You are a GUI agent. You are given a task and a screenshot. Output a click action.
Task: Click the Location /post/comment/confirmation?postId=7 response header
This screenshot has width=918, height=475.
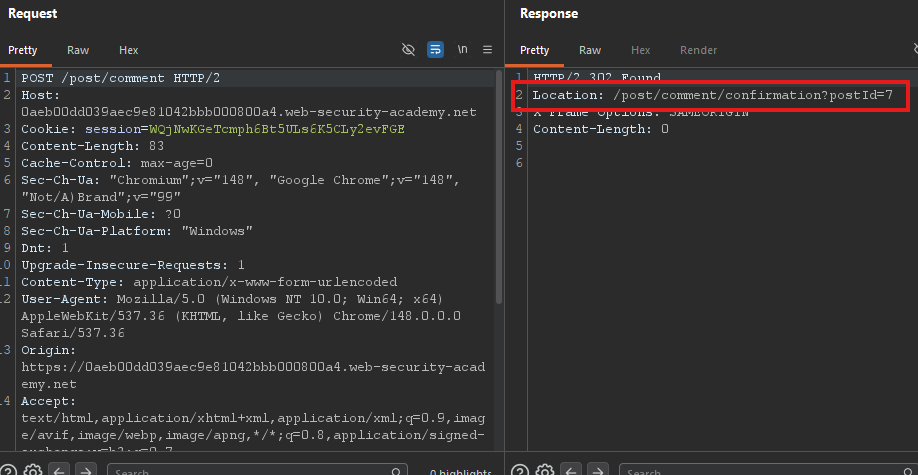point(713,95)
